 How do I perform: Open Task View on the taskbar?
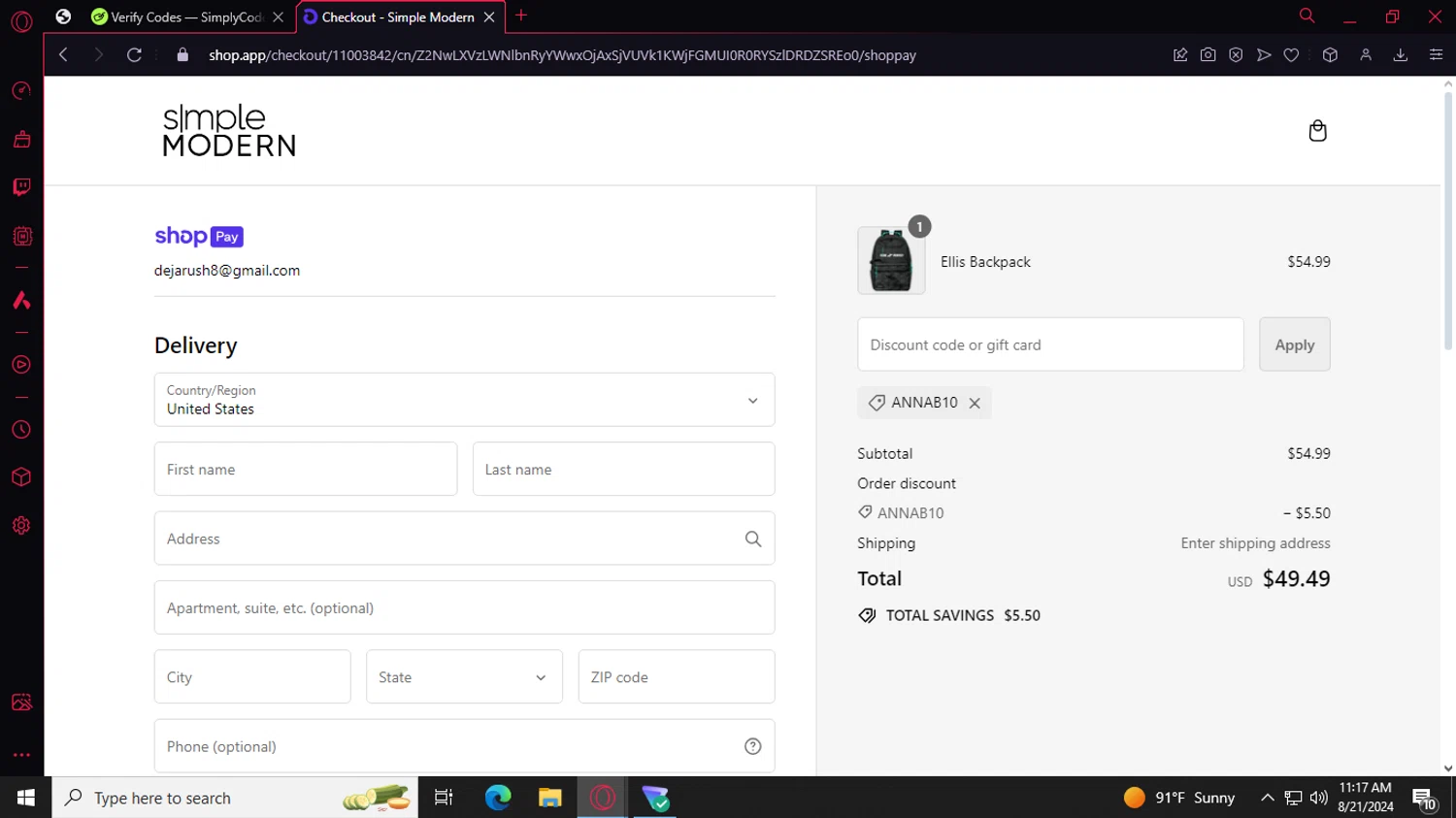[444, 798]
